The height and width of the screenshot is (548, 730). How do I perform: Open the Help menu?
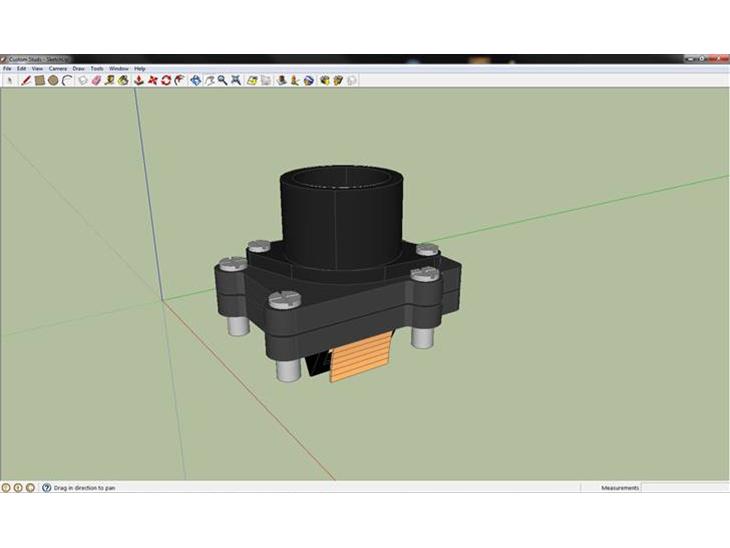click(140, 69)
